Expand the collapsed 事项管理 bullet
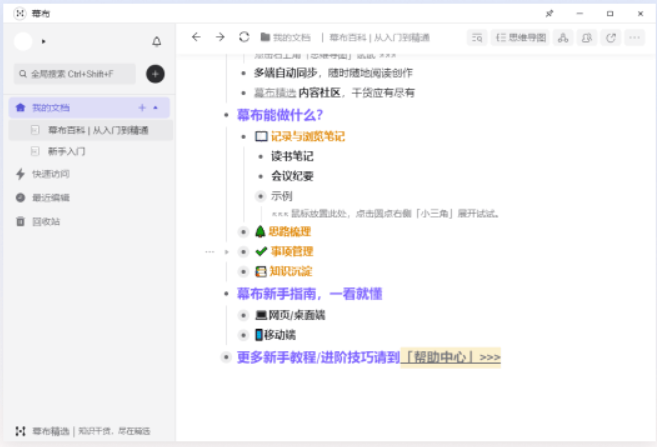Viewport: 657px width, 447px height. (243, 251)
